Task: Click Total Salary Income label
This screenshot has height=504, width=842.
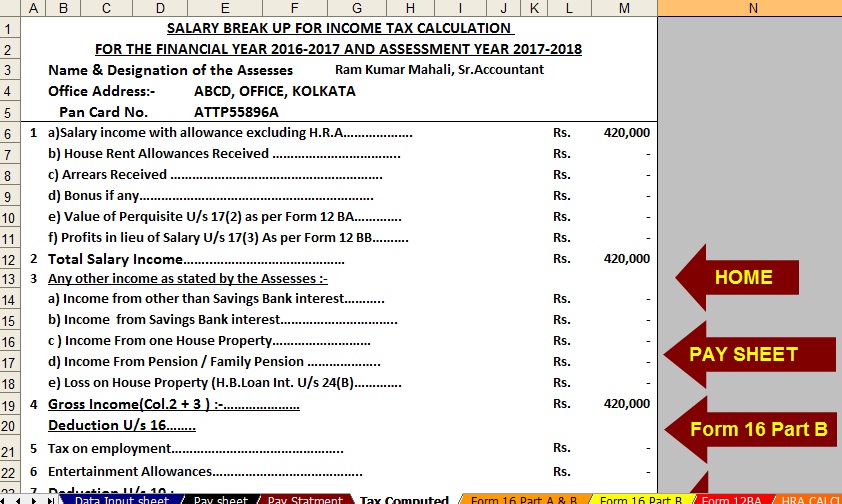Action: point(196,260)
